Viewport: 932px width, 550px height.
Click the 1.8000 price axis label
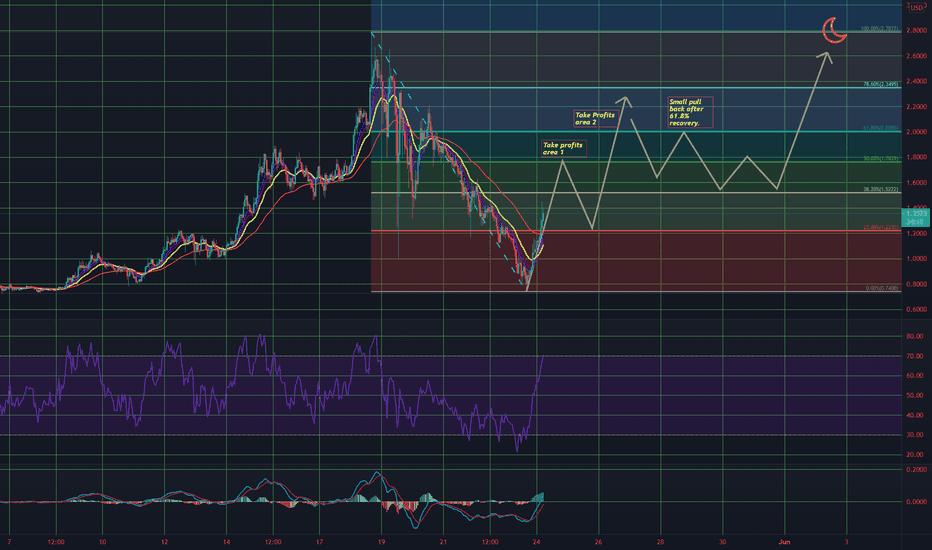click(x=917, y=158)
